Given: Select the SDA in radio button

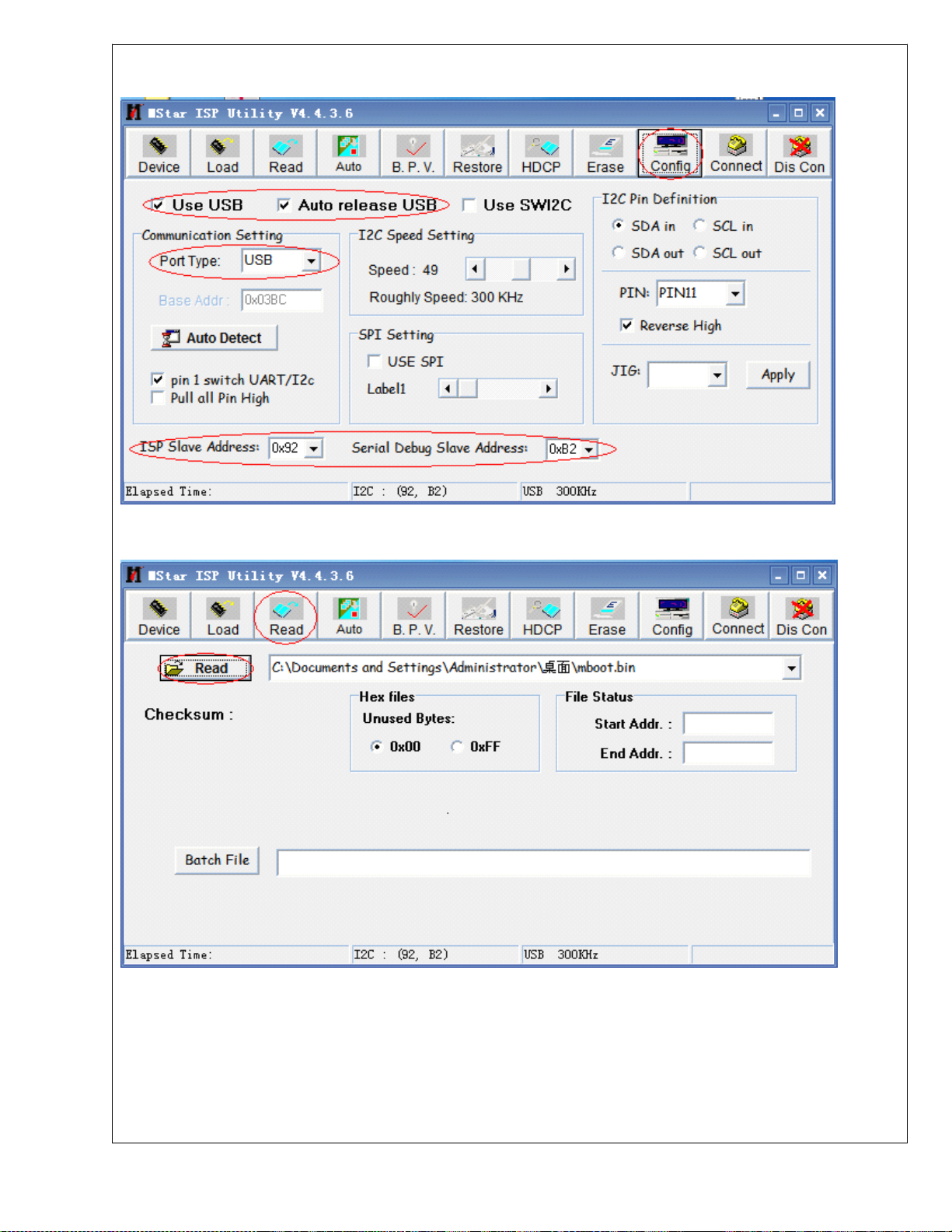Looking at the screenshot, I should [618, 225].
